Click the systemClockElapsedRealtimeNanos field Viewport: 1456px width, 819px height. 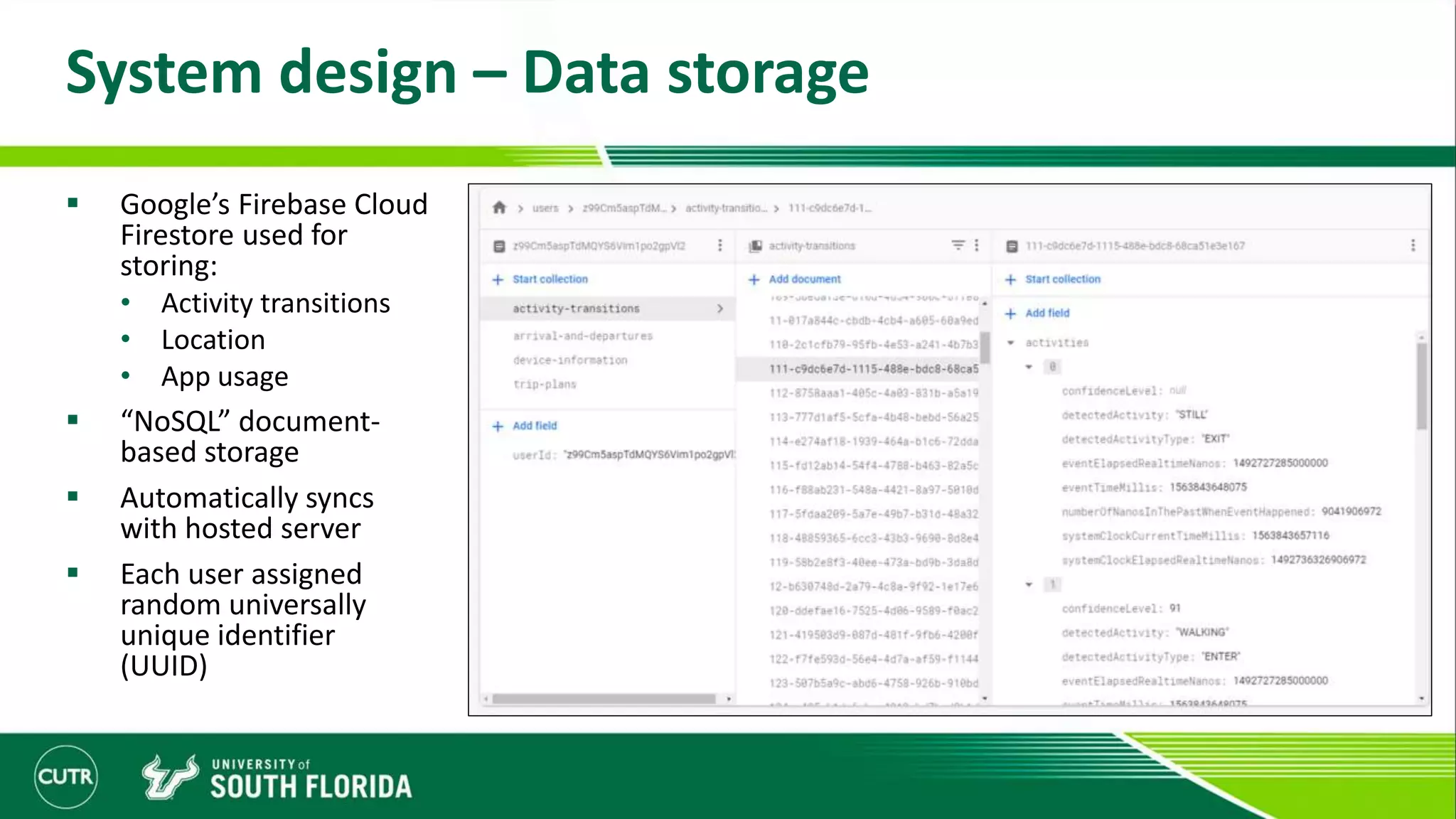tap(1214, 560)
